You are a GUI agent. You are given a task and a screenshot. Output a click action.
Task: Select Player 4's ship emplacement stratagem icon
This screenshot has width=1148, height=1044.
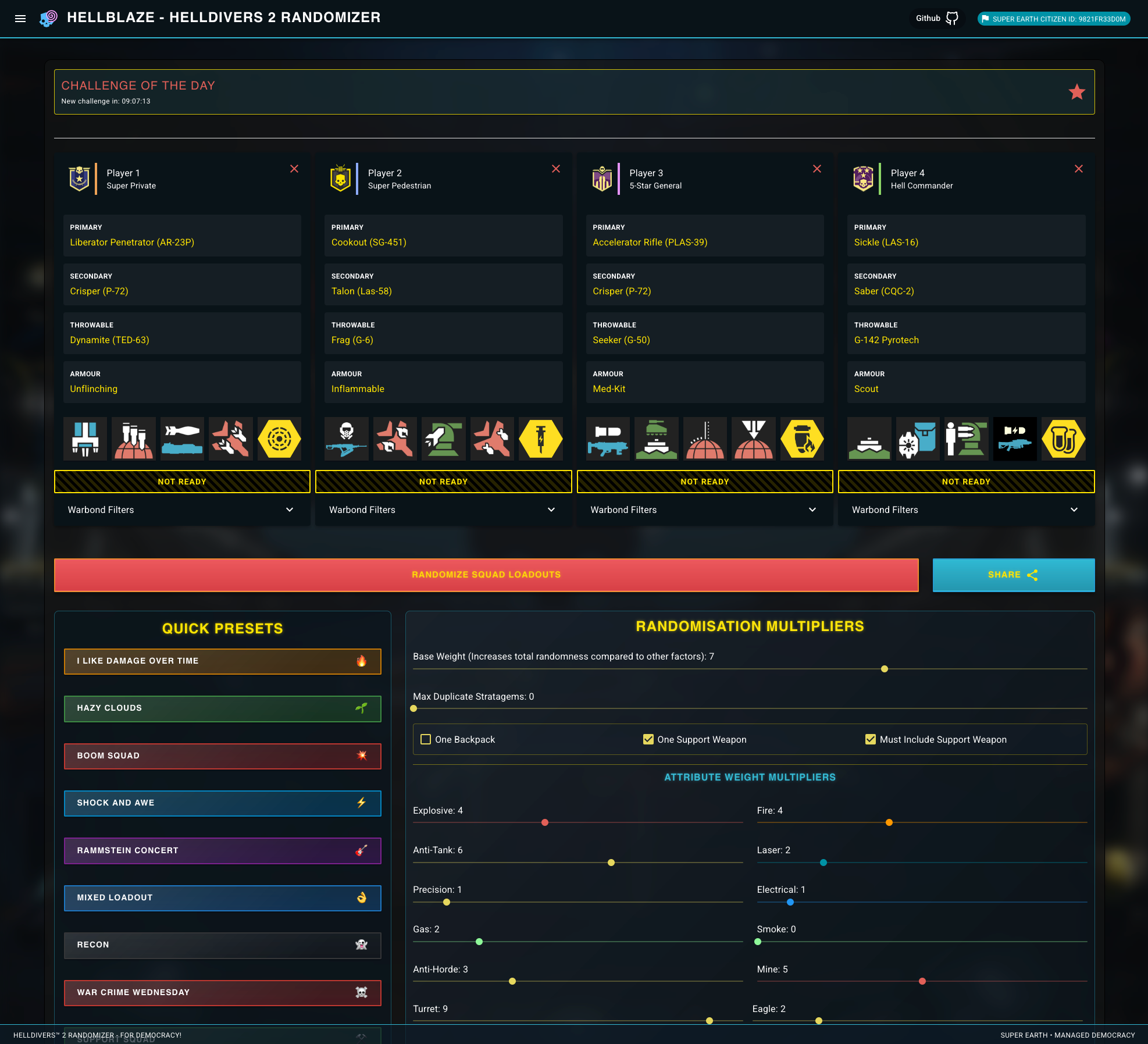(869, 439)
